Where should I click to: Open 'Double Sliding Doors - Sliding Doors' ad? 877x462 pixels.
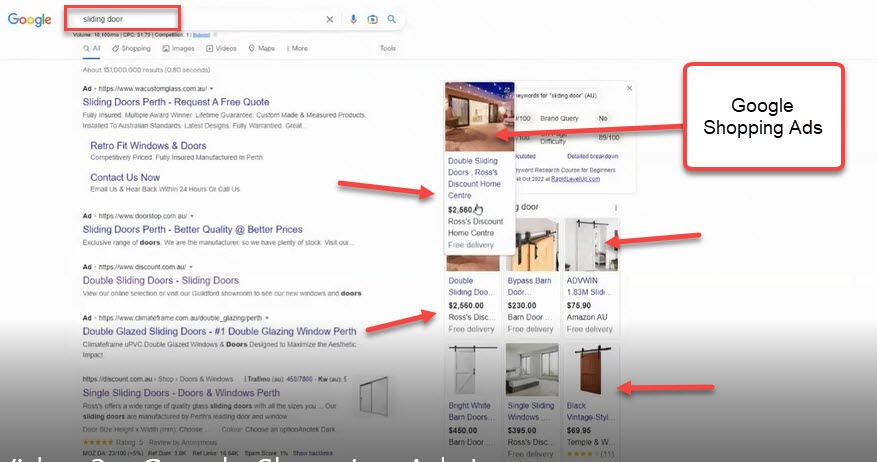coord(161,280)
